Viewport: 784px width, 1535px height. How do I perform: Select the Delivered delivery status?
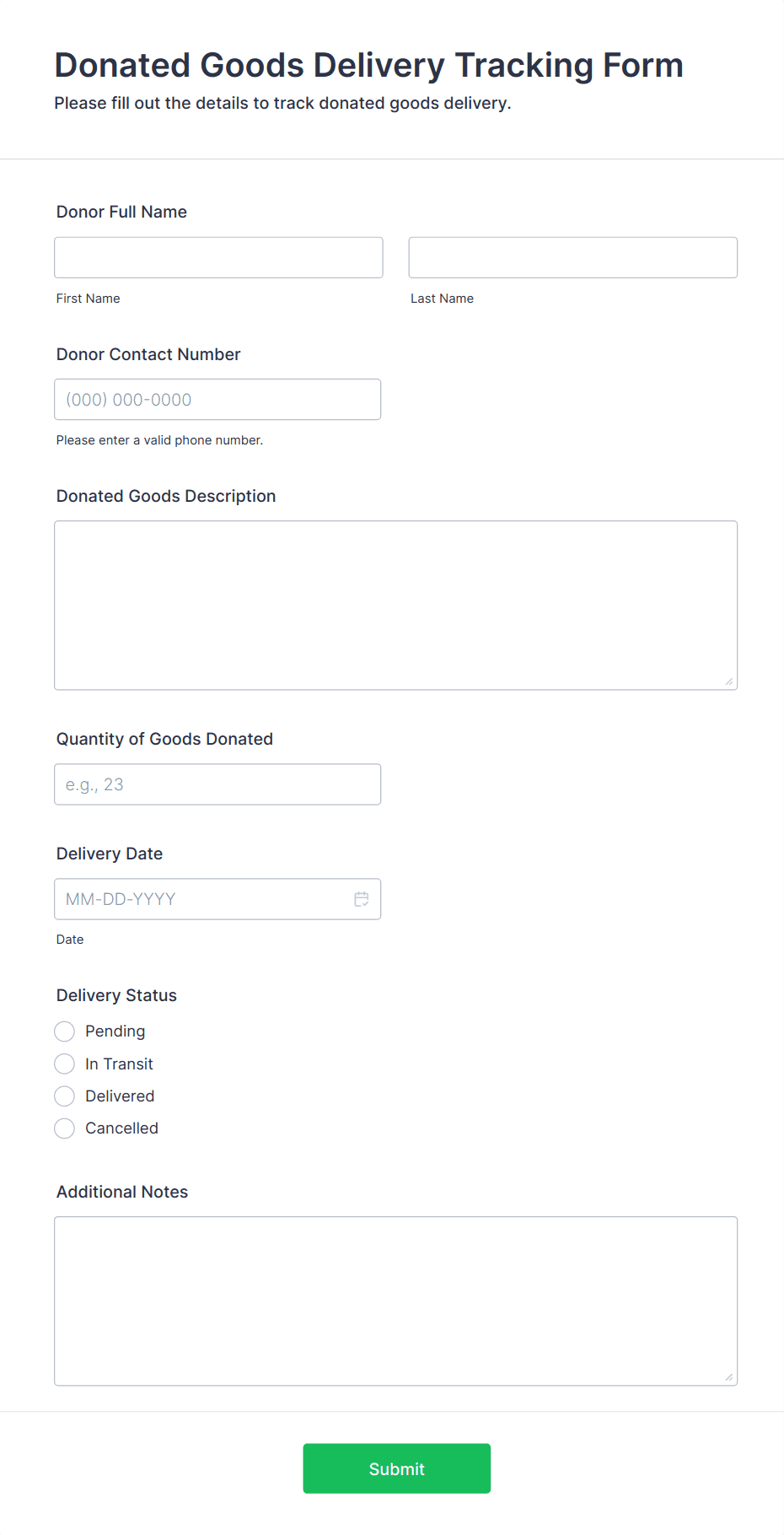[64, 1096]
